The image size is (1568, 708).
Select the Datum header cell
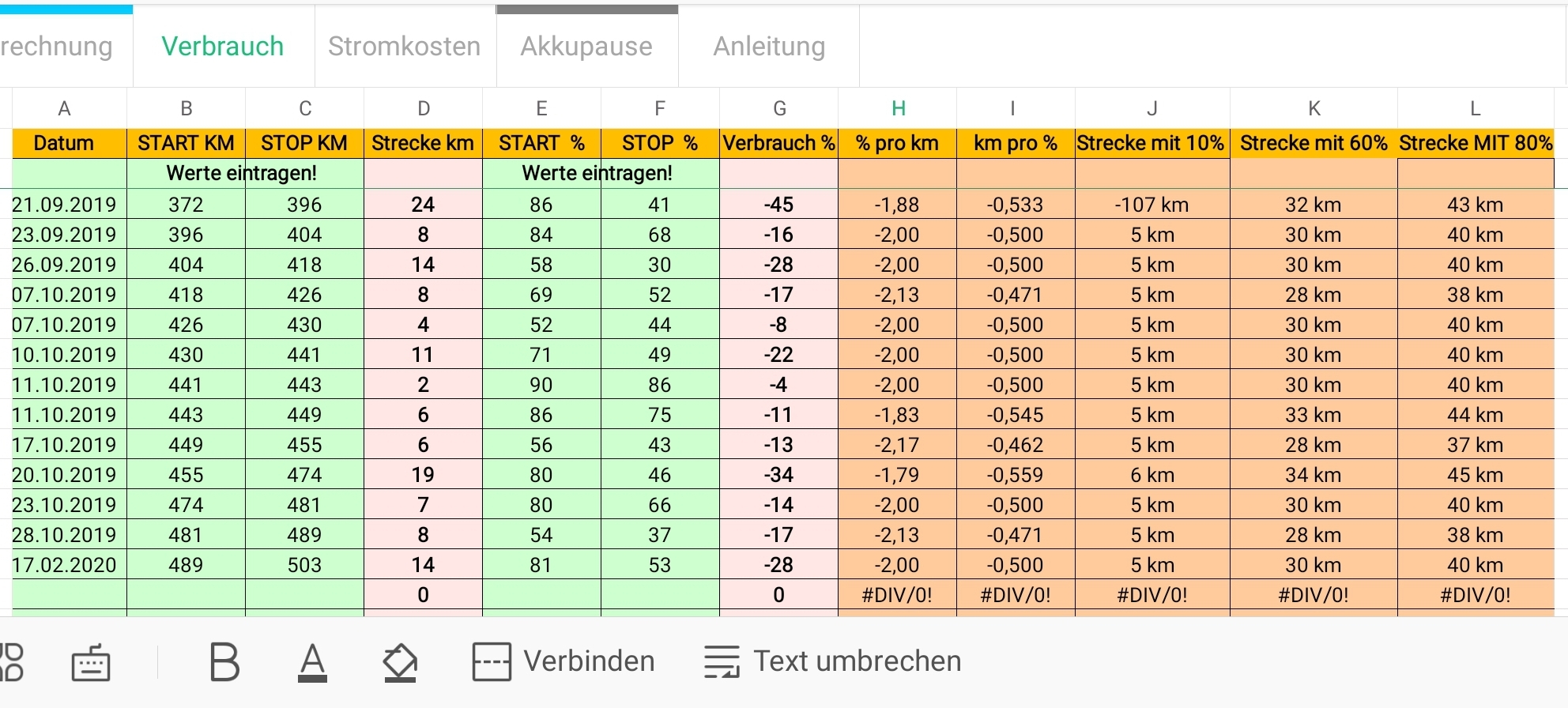(64, 143)
